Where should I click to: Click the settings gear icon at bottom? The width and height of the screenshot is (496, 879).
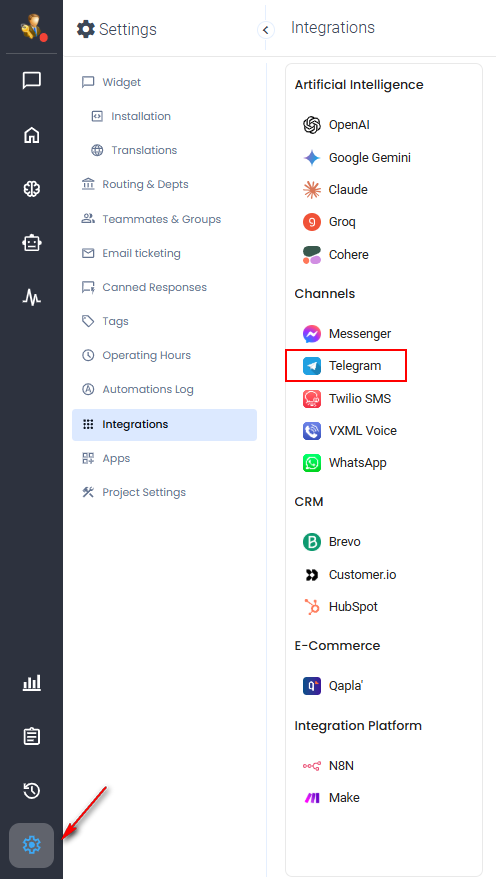[x=31, y=844]
